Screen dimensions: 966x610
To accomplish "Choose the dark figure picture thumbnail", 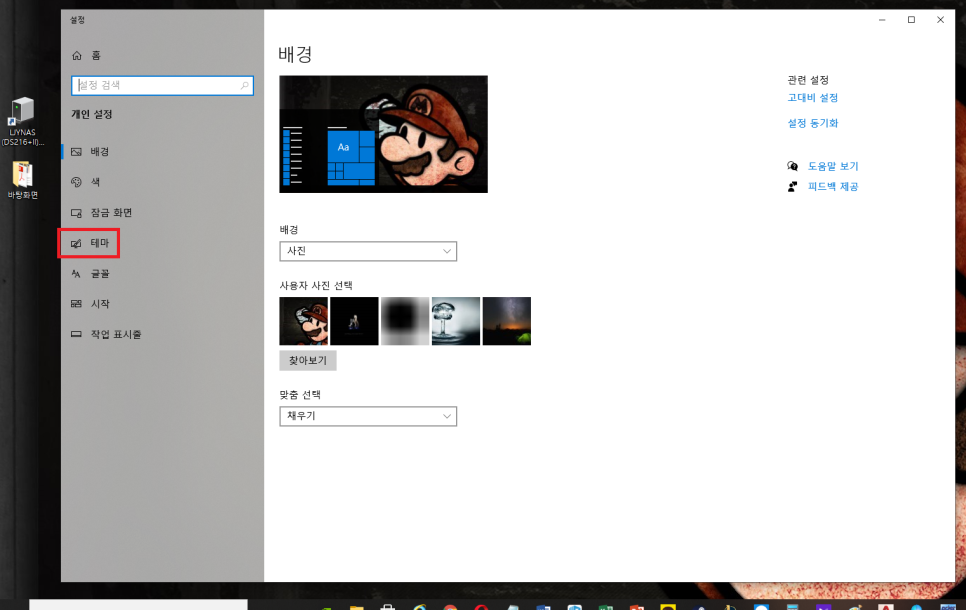I will pos(354,321).
